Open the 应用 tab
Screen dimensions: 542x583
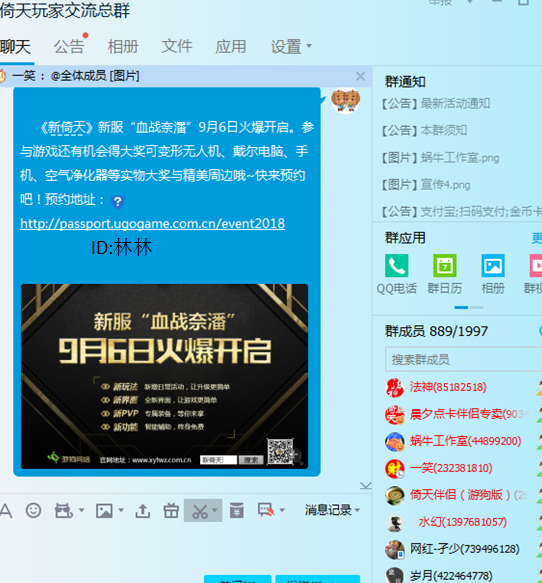[230, 47]
